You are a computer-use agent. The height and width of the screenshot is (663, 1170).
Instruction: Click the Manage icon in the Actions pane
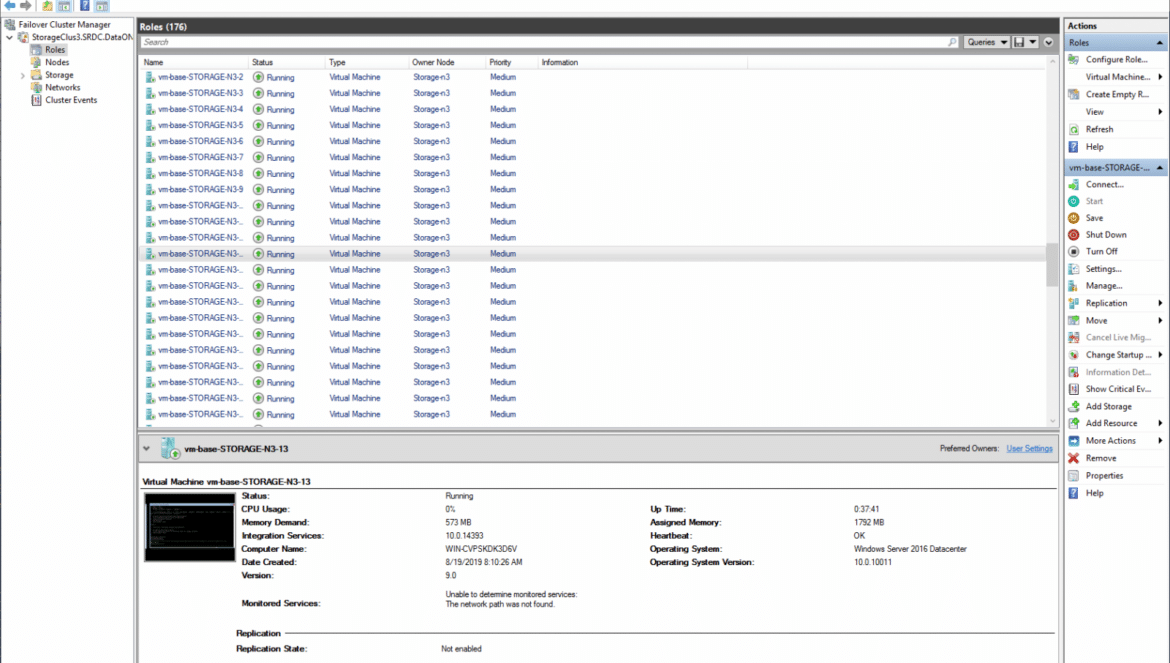point(1074,286)
